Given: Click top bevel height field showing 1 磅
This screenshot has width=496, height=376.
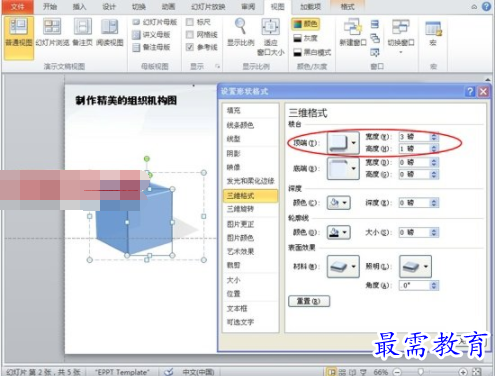Looking at the screenshot, I should coord(415,149).
